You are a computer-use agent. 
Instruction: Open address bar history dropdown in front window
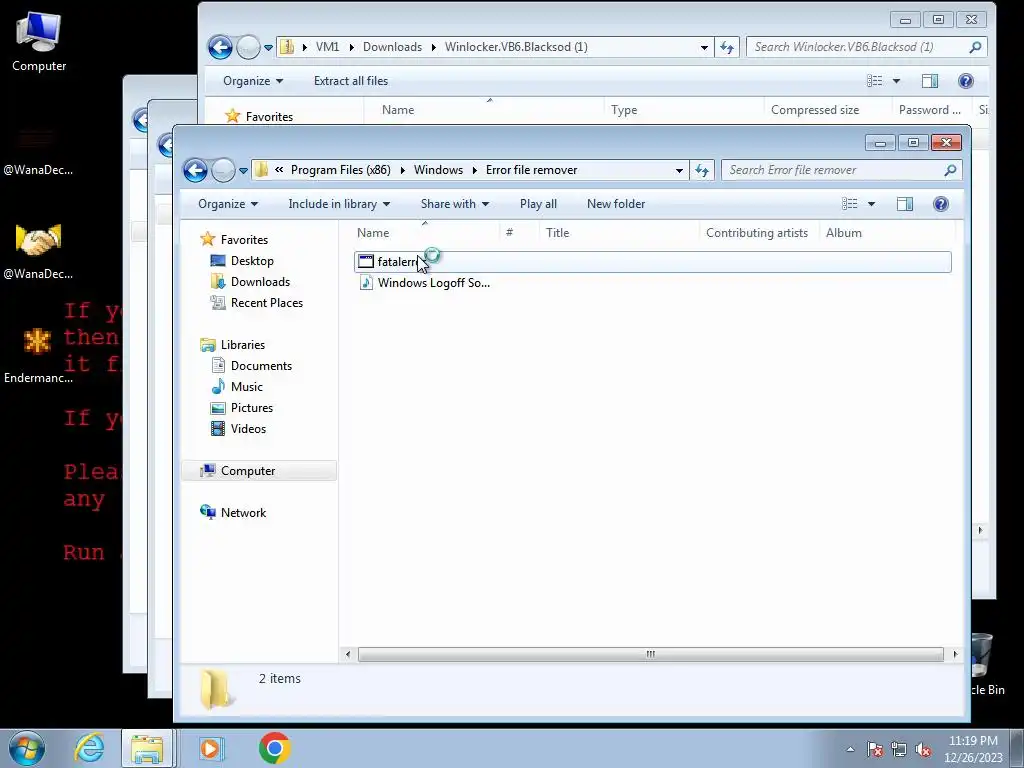pos(679,170)
